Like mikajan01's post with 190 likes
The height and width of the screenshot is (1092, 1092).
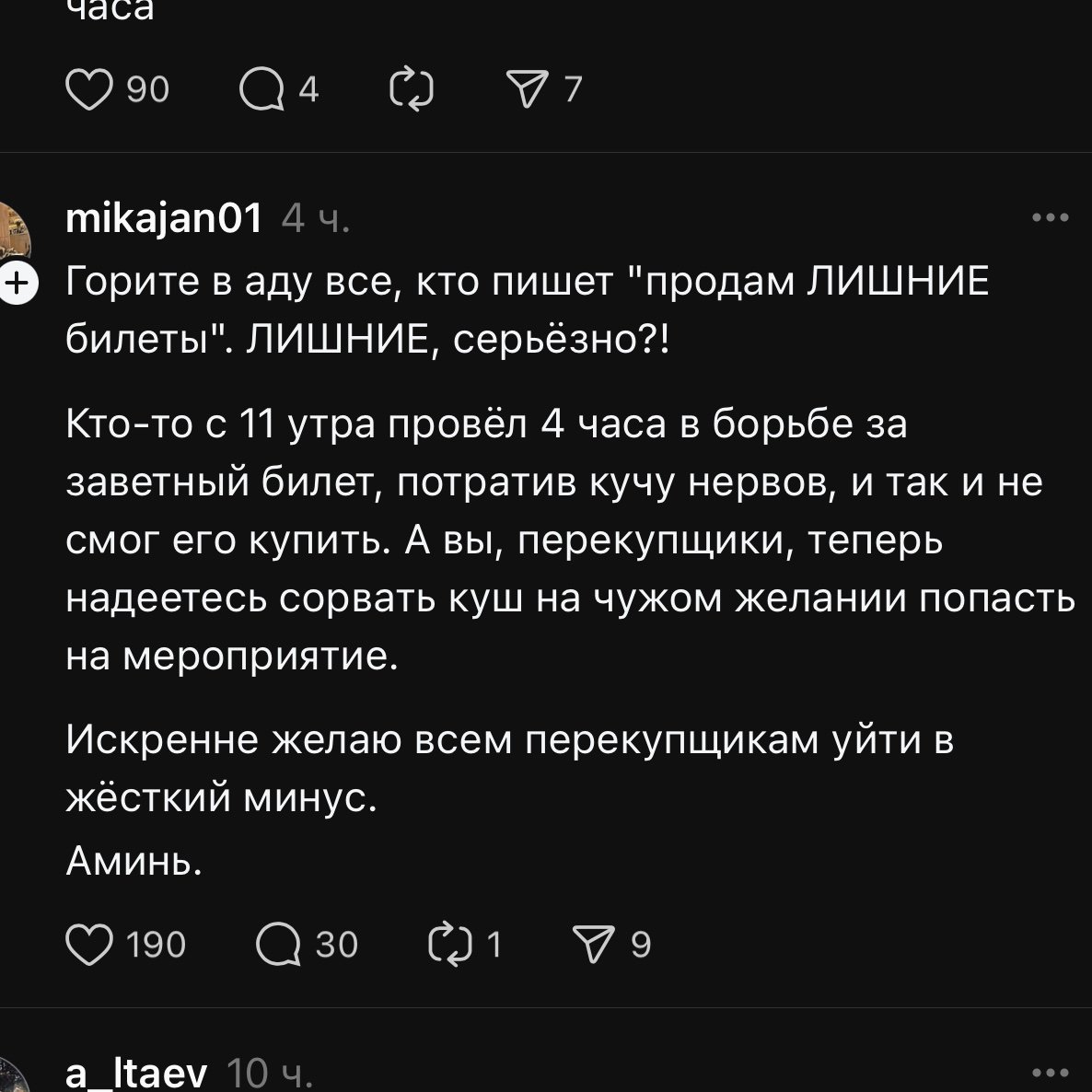pyautogui.click(x=89, y=946)
